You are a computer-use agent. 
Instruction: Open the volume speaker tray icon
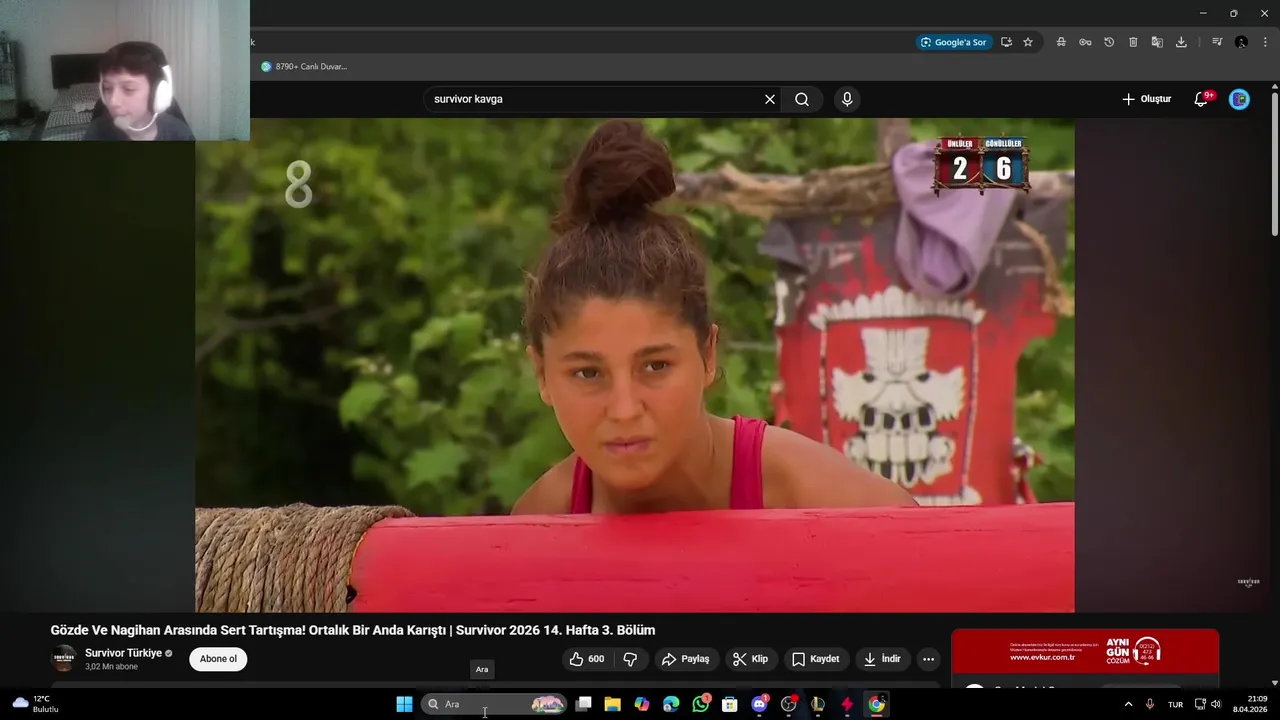coord(1216,704)
